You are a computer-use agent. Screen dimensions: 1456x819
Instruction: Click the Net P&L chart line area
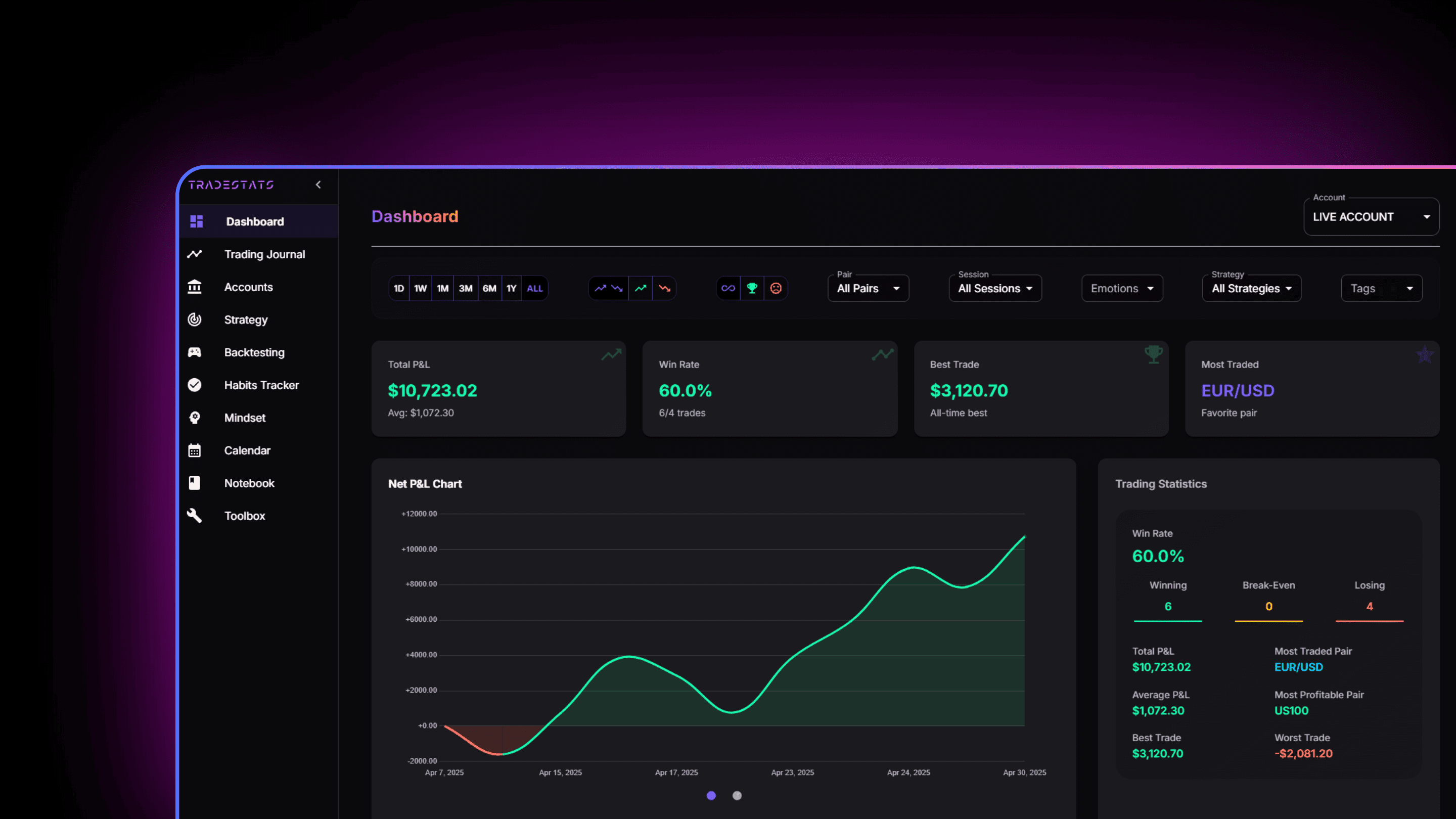(734, 645)
